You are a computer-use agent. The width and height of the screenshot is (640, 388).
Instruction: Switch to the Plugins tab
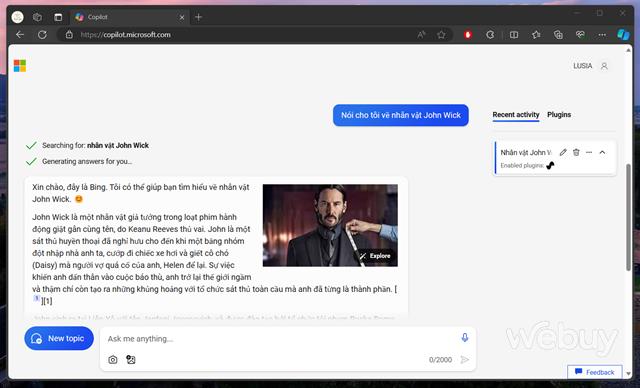(x=559, y=115)
